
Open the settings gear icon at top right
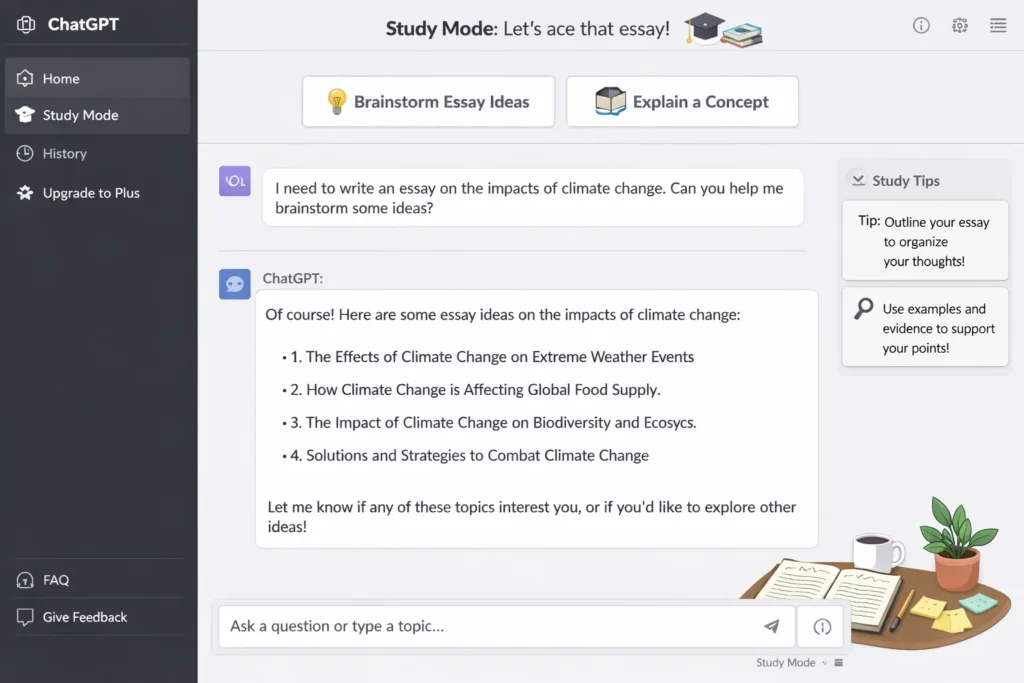959,25
